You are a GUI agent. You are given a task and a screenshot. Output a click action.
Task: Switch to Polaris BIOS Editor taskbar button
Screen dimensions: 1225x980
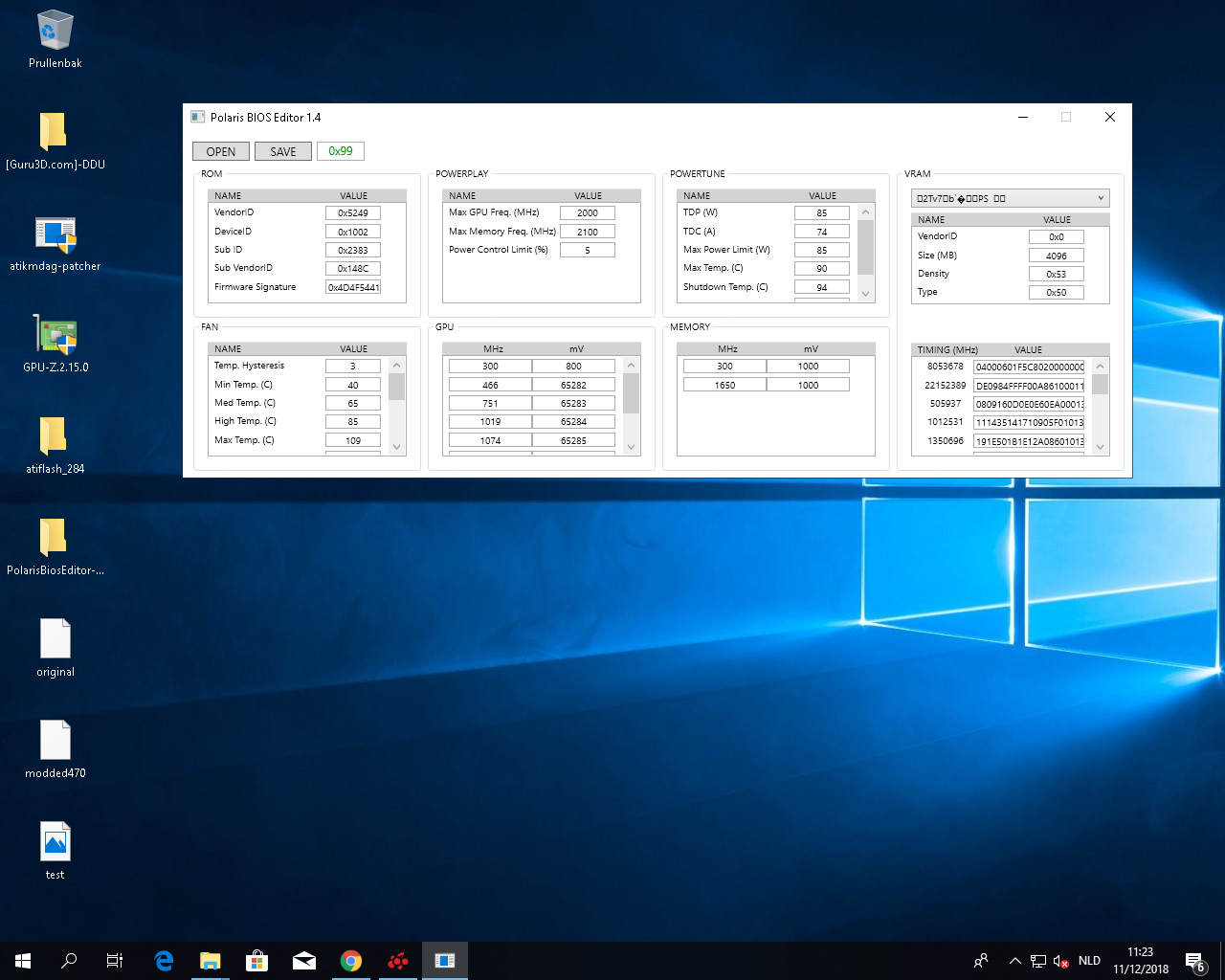coord(445,961)
